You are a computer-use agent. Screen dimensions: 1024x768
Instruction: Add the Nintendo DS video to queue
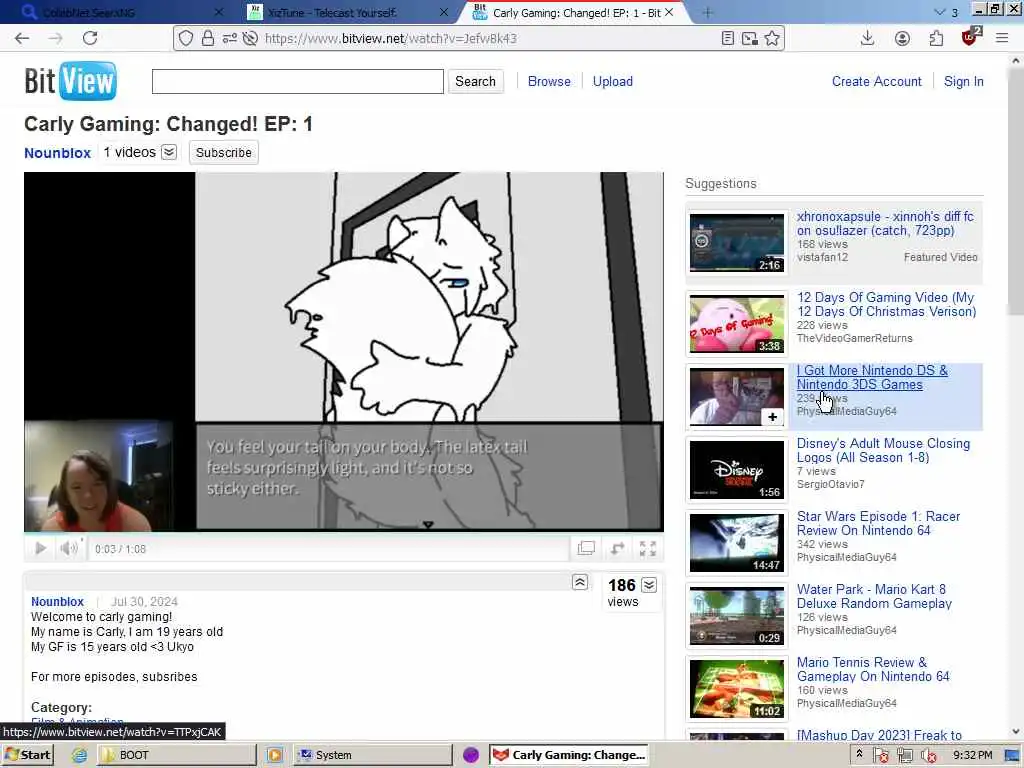[x=772, y=417]
